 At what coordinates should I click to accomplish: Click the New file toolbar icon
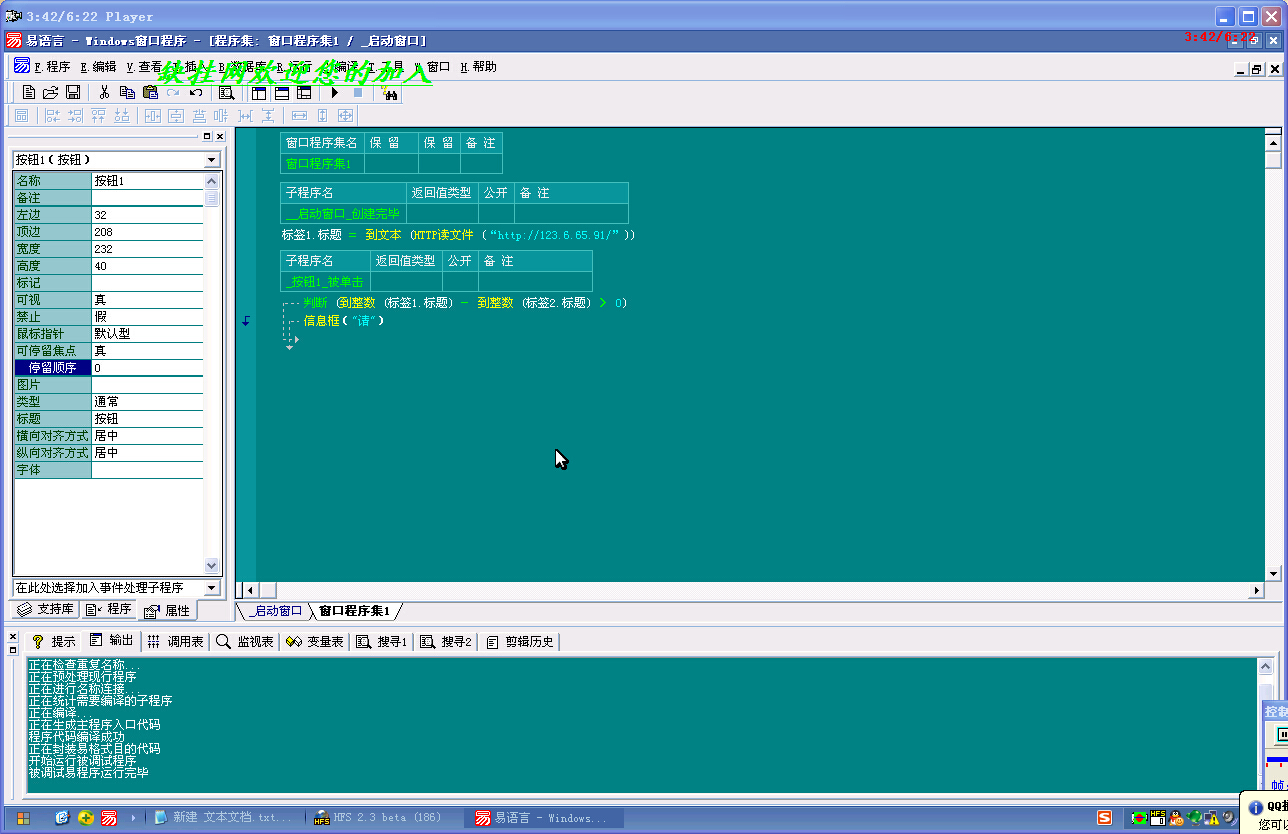29,92
